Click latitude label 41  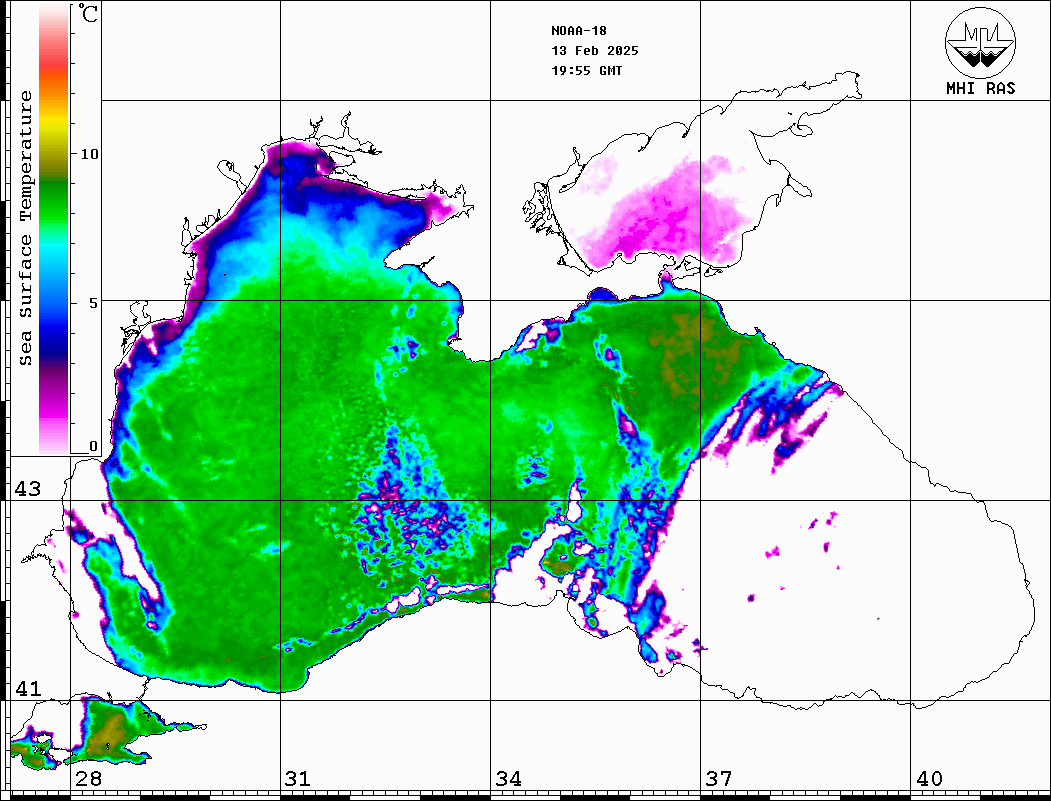point(28,689)
